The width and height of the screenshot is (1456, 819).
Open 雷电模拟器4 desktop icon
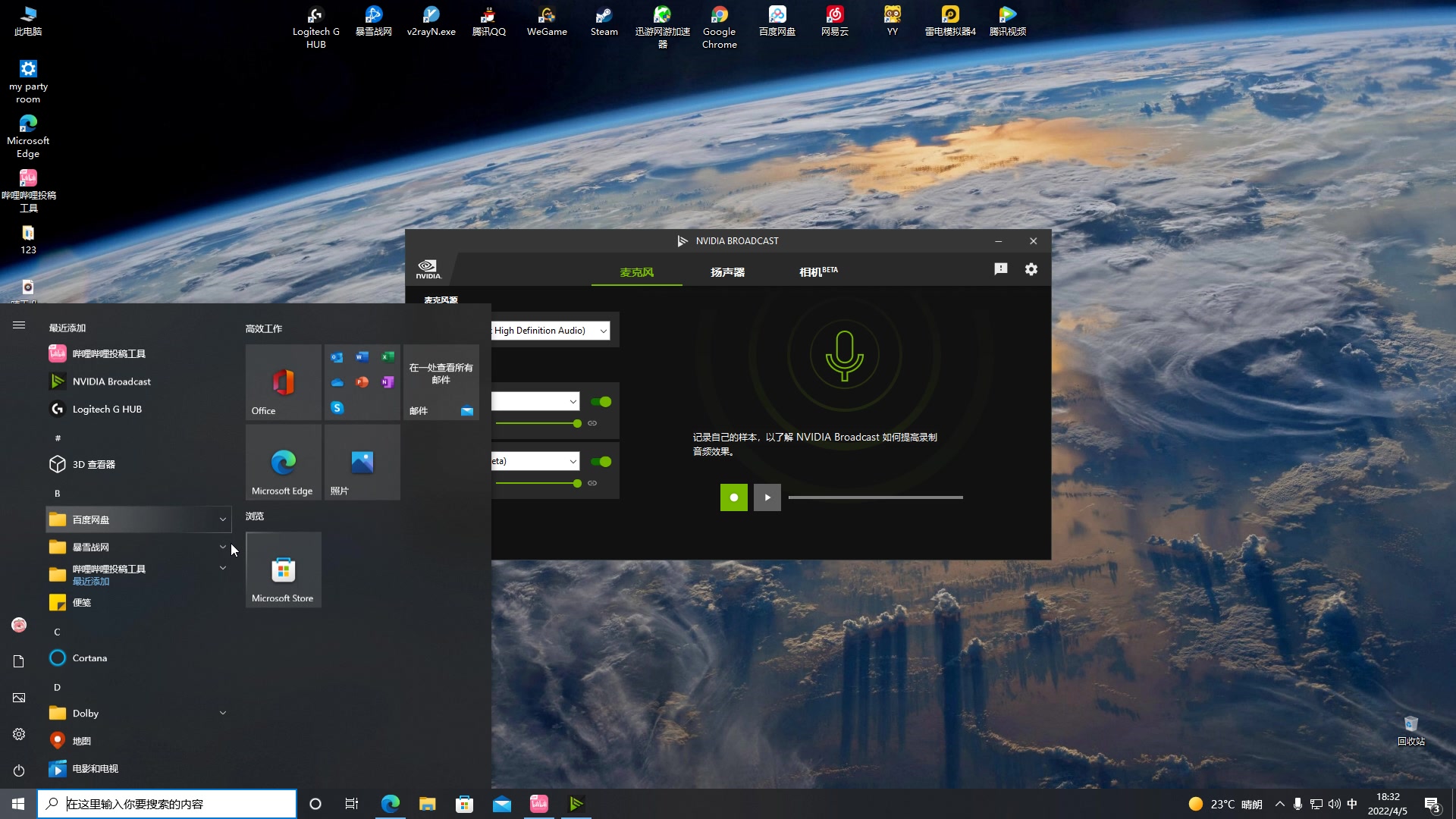point(949,21)
